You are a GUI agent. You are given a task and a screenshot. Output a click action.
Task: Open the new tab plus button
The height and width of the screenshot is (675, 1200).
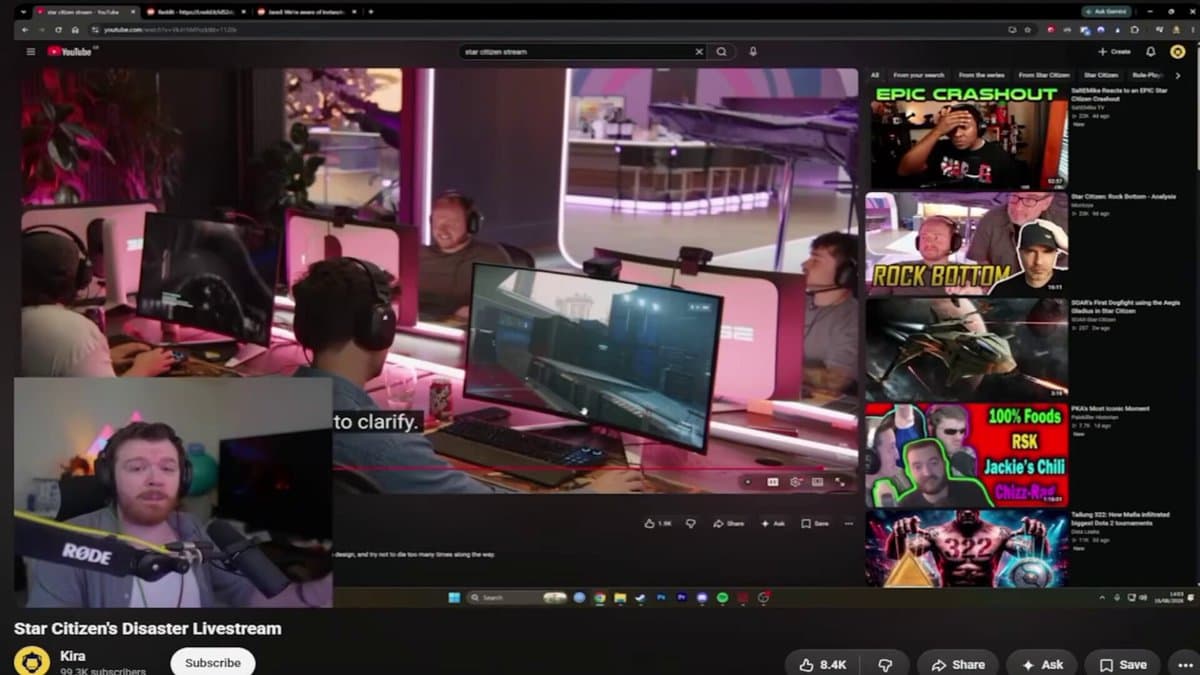pyautogui.click(x=371, y=11)
